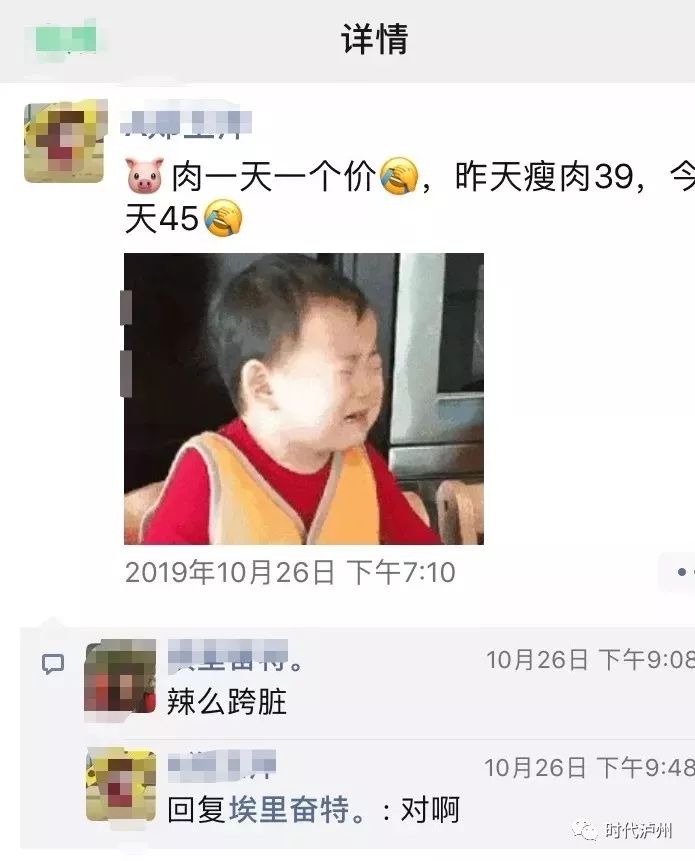Click the 时代泸州 WeChat watermark icon
The height and width of the screenshot is (861, 695).
tap(585, 830)
